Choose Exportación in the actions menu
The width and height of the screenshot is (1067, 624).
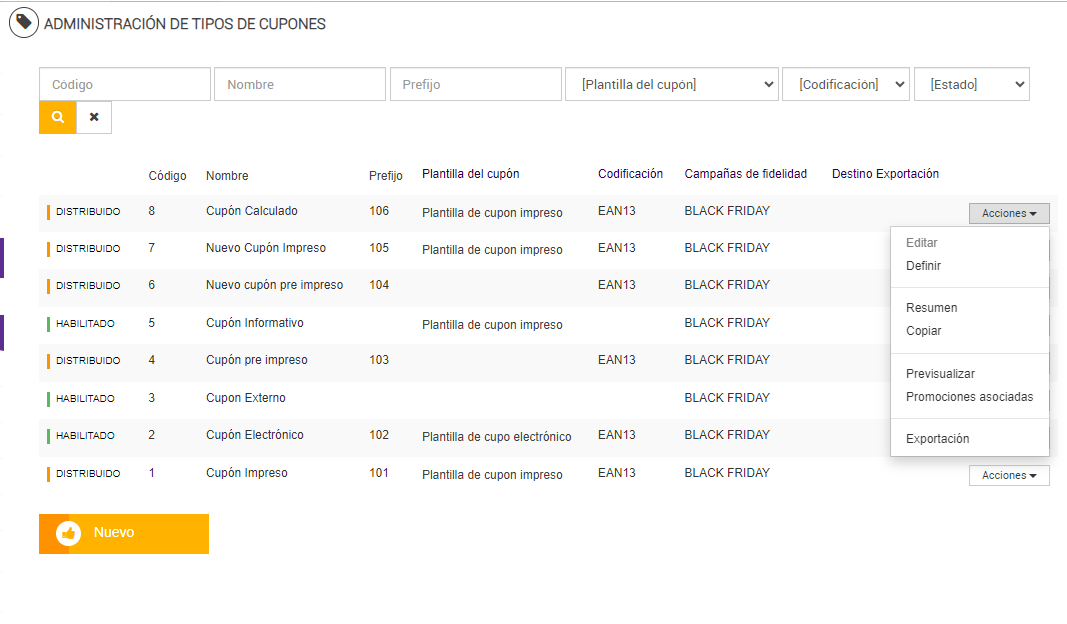point(937,439)
